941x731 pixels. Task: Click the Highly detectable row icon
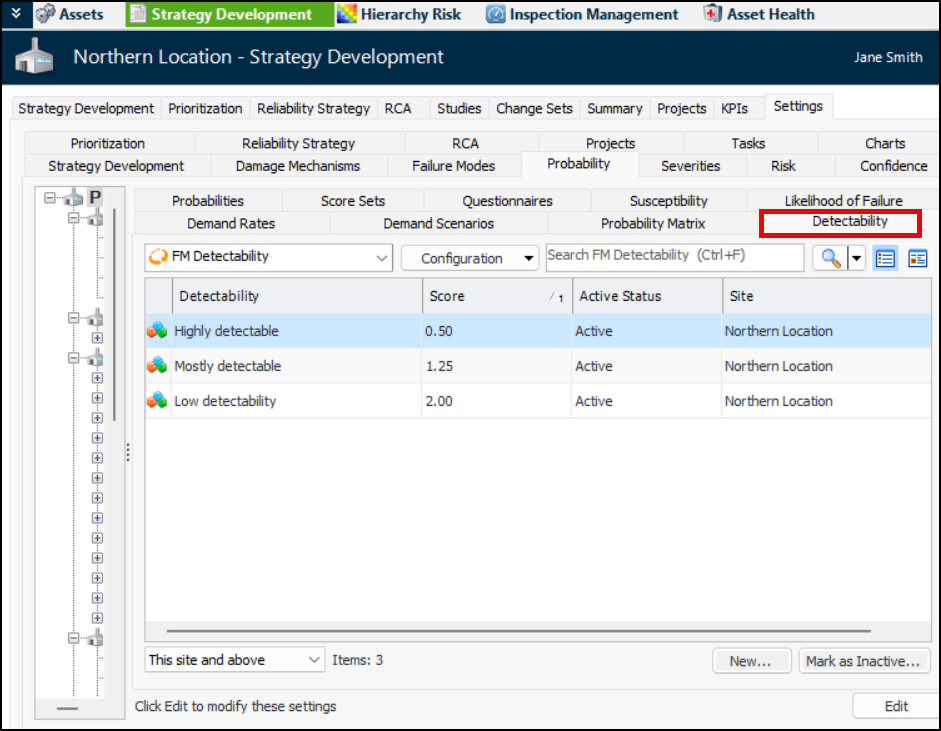click(157, 331)
